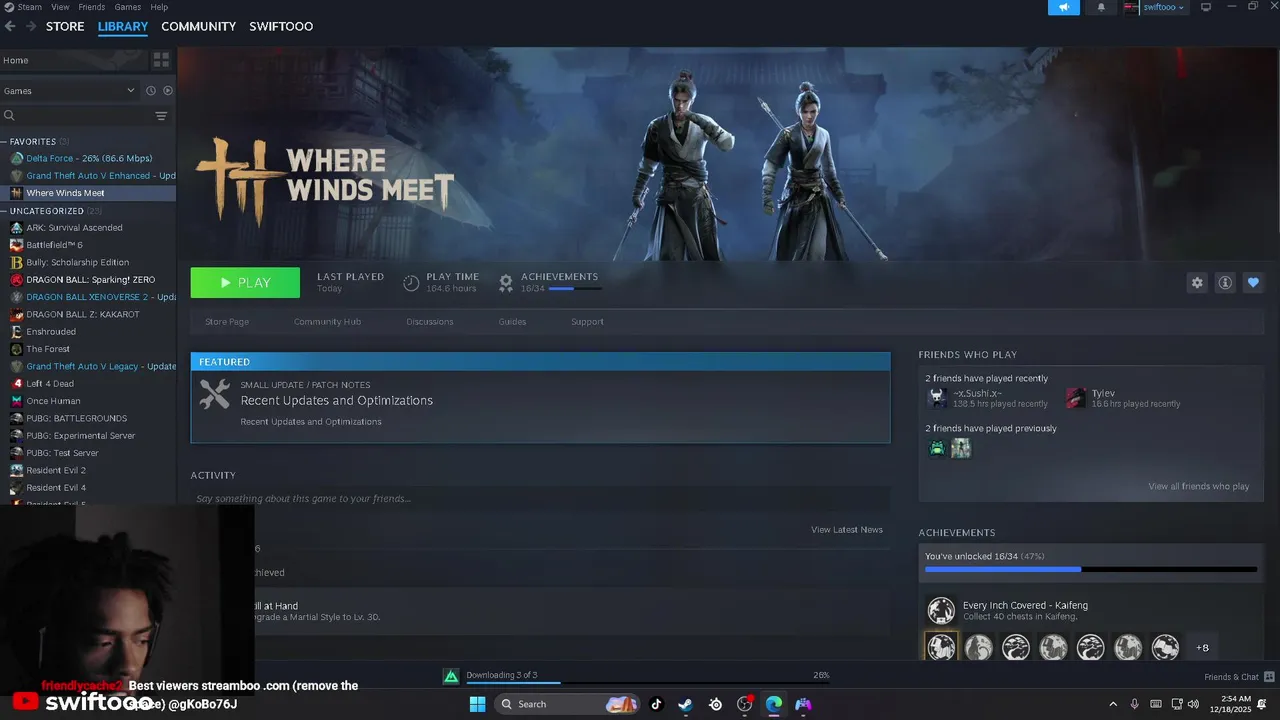
Task: Open library Home
Action: tap(74, 60)
